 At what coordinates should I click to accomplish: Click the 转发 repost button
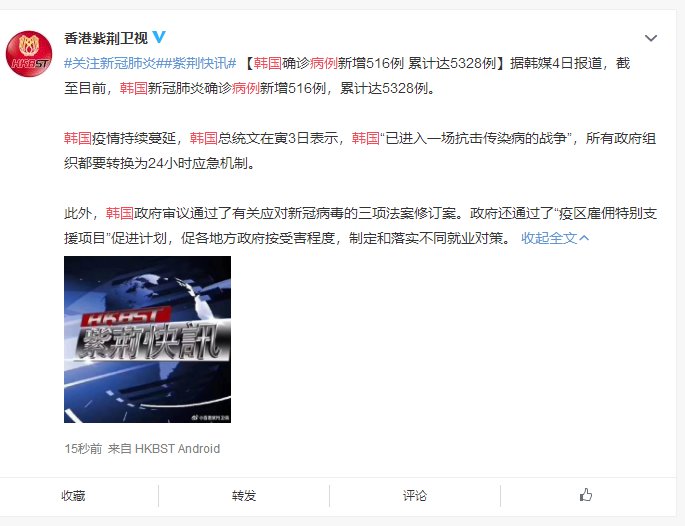[244, 495]
